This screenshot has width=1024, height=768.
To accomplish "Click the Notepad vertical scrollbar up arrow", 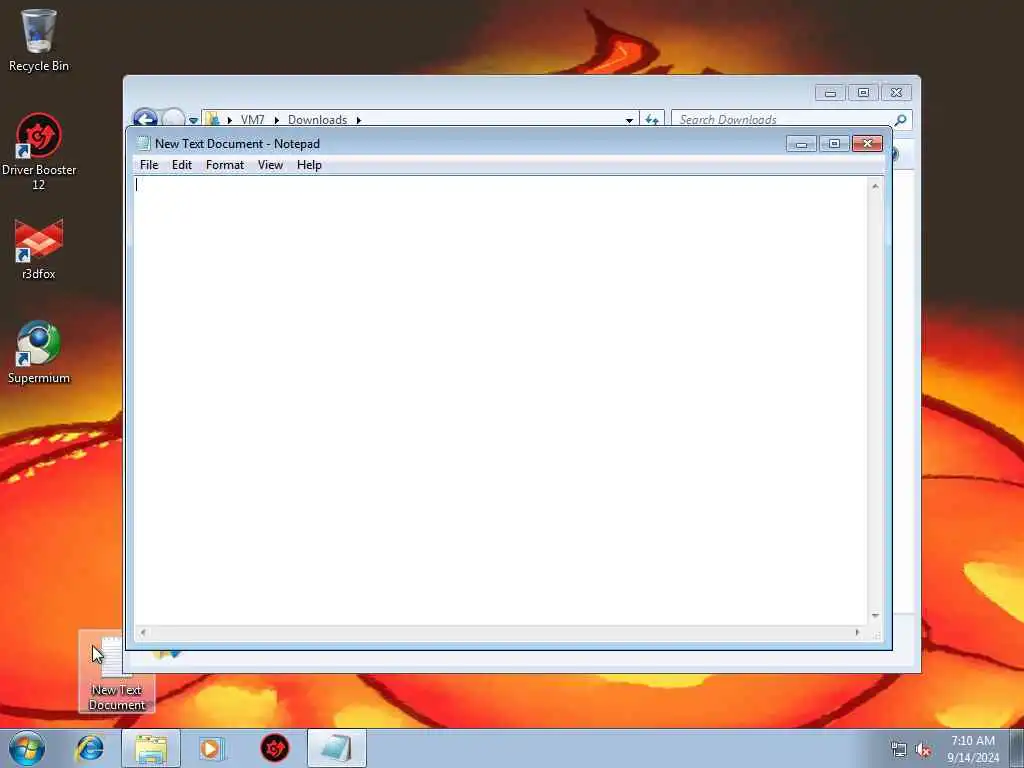I will [875, 186].
